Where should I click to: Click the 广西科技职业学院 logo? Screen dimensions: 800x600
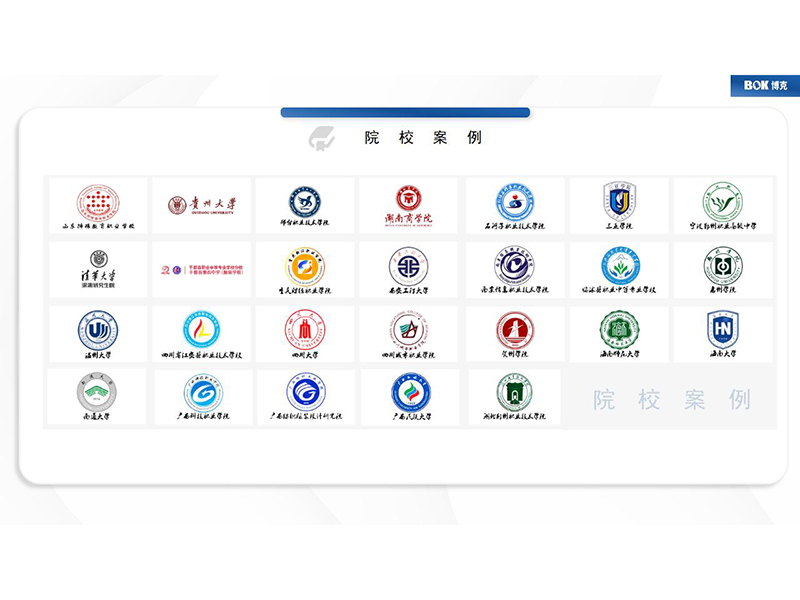point(203,393)
